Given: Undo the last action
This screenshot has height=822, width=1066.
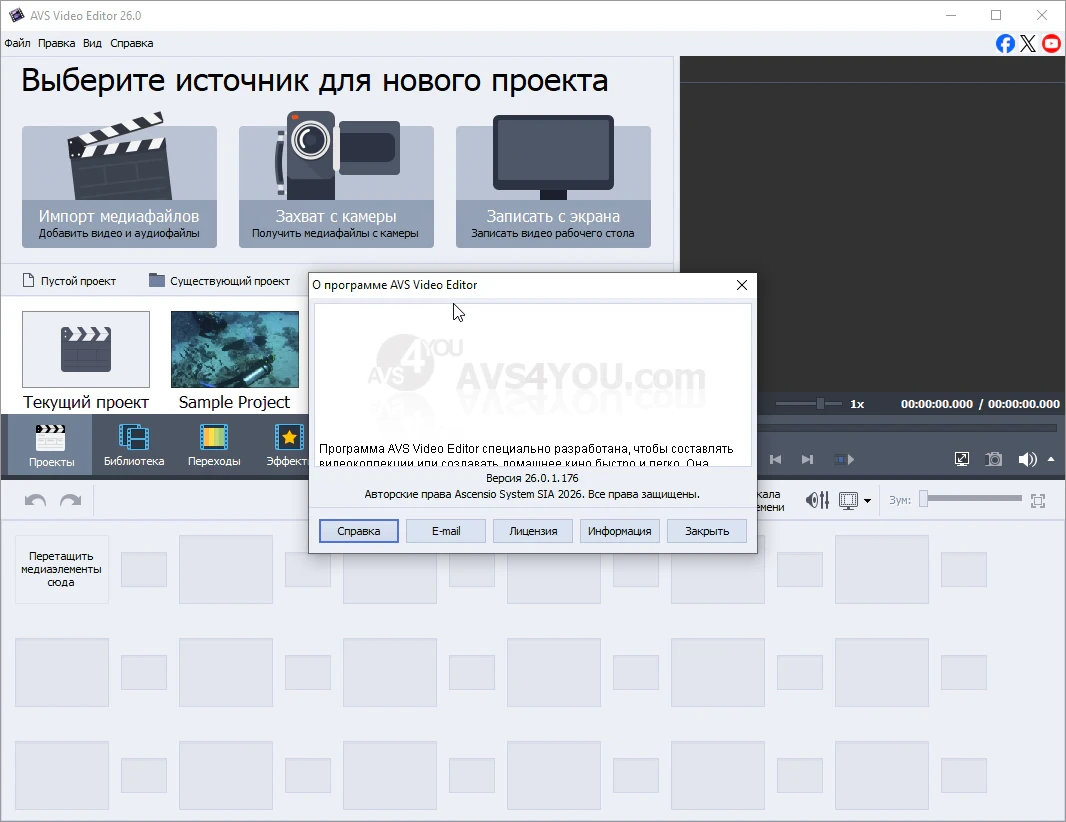Looking at the screenshot, I should pyautogui.click(x=35, y=501).
